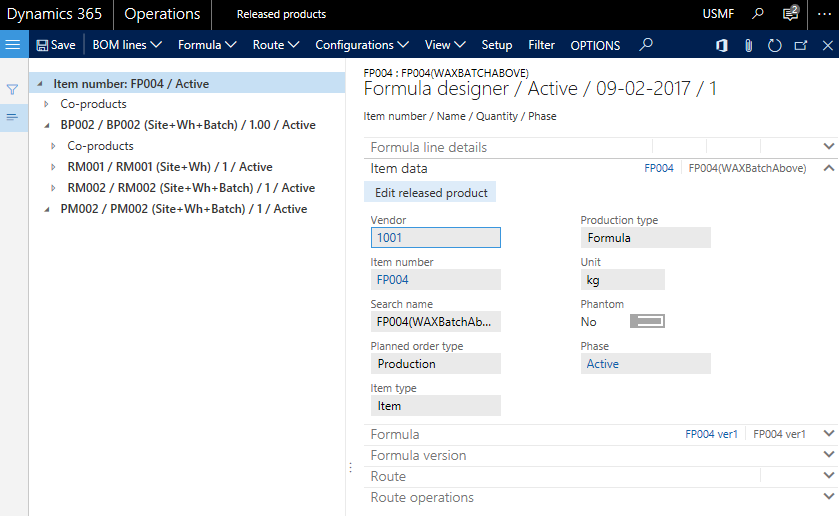Open the Office apps icon
This screenshot has height=516, width=839.
tap(721, 45)
